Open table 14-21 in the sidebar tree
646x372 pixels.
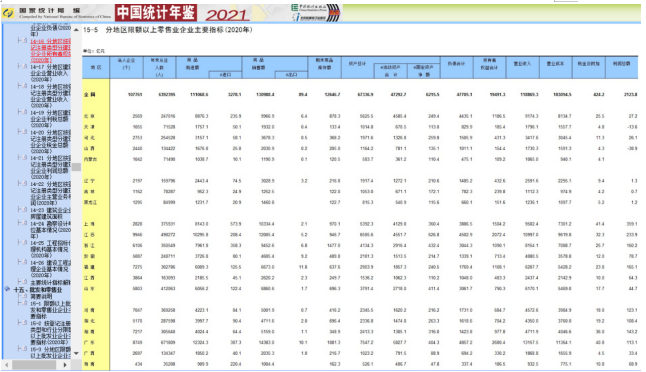pyautogui.click(x=50, y=167)
